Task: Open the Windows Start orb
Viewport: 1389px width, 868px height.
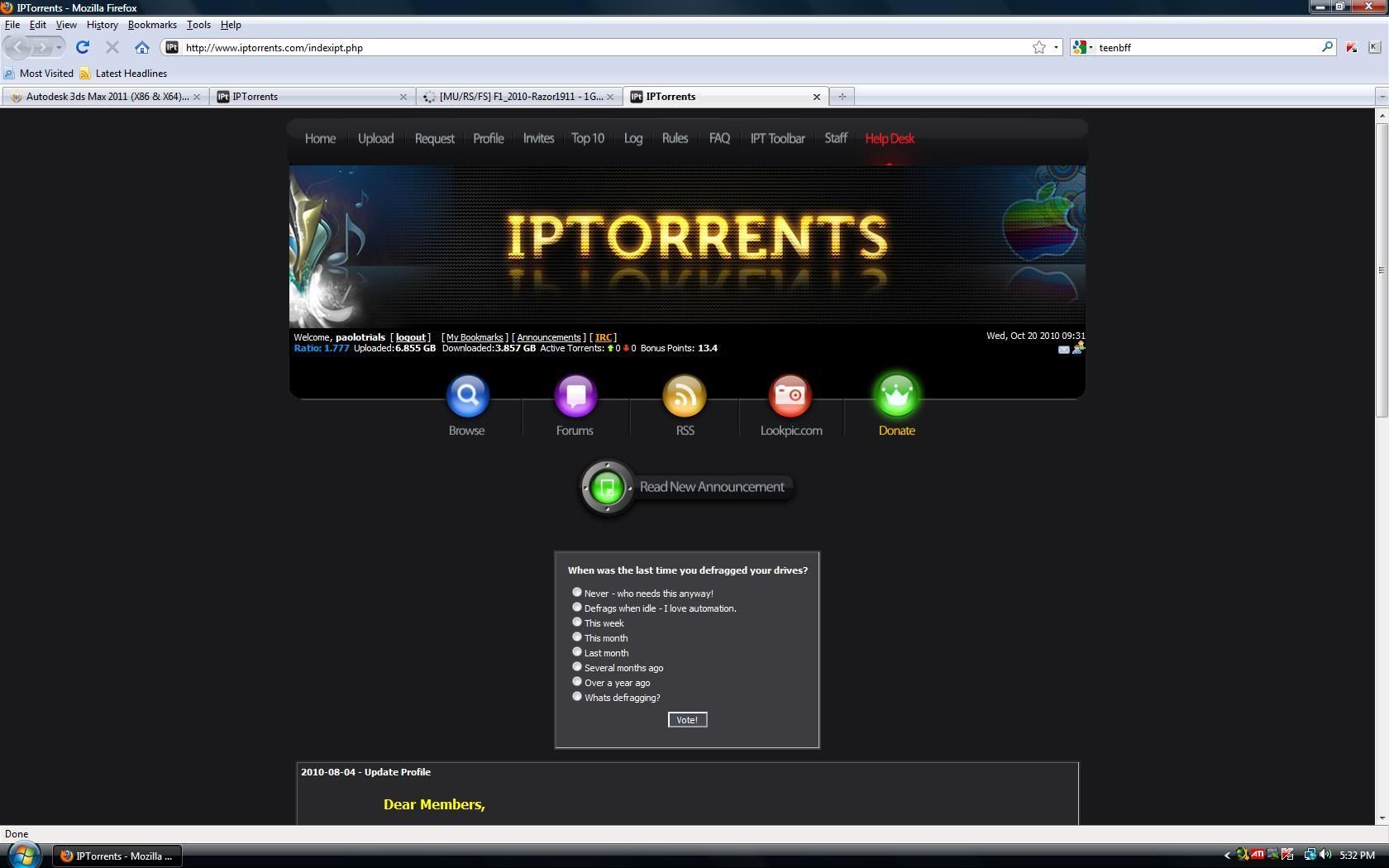Action: point(24,855)
